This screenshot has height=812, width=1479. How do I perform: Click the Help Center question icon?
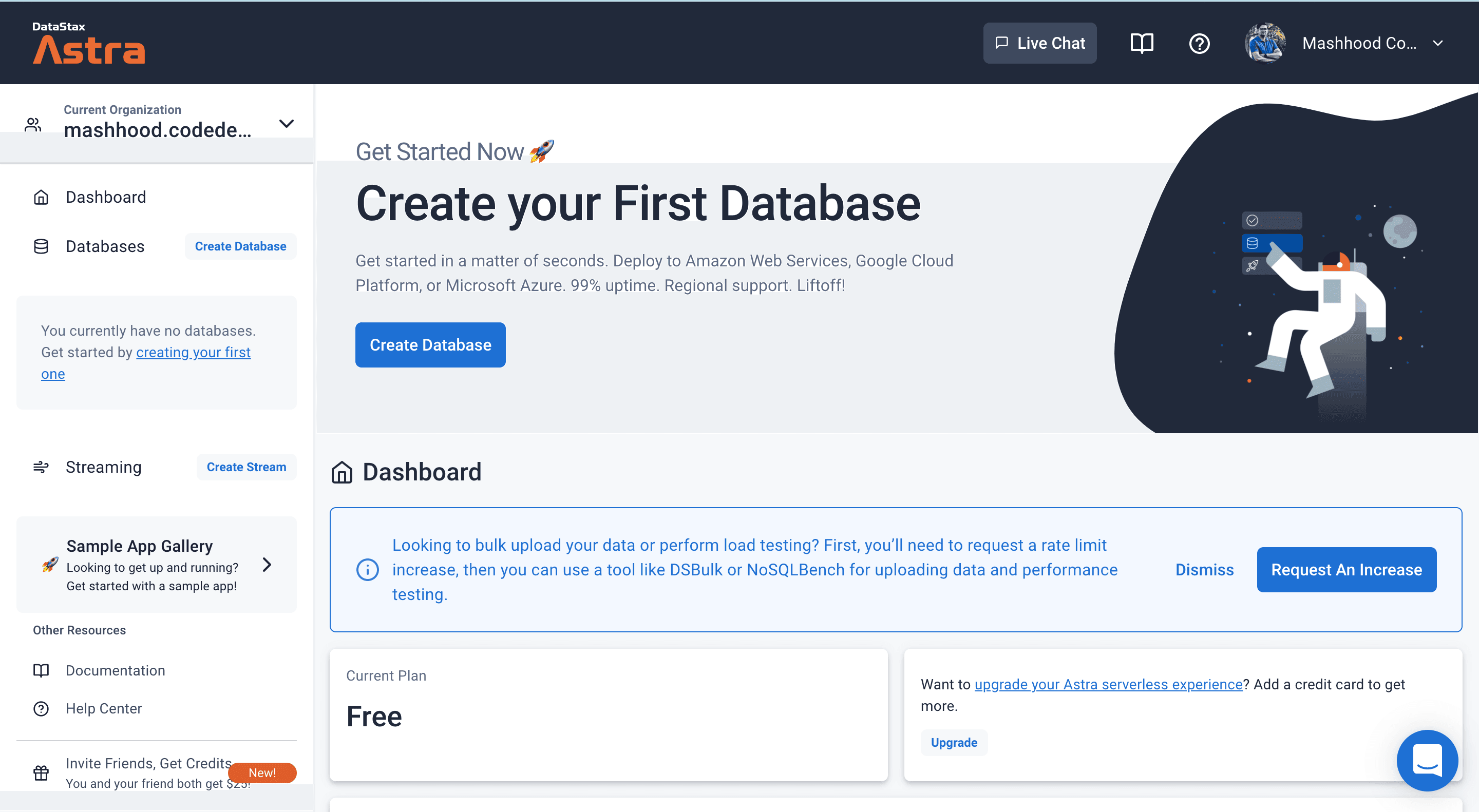[x=41, y=709]
